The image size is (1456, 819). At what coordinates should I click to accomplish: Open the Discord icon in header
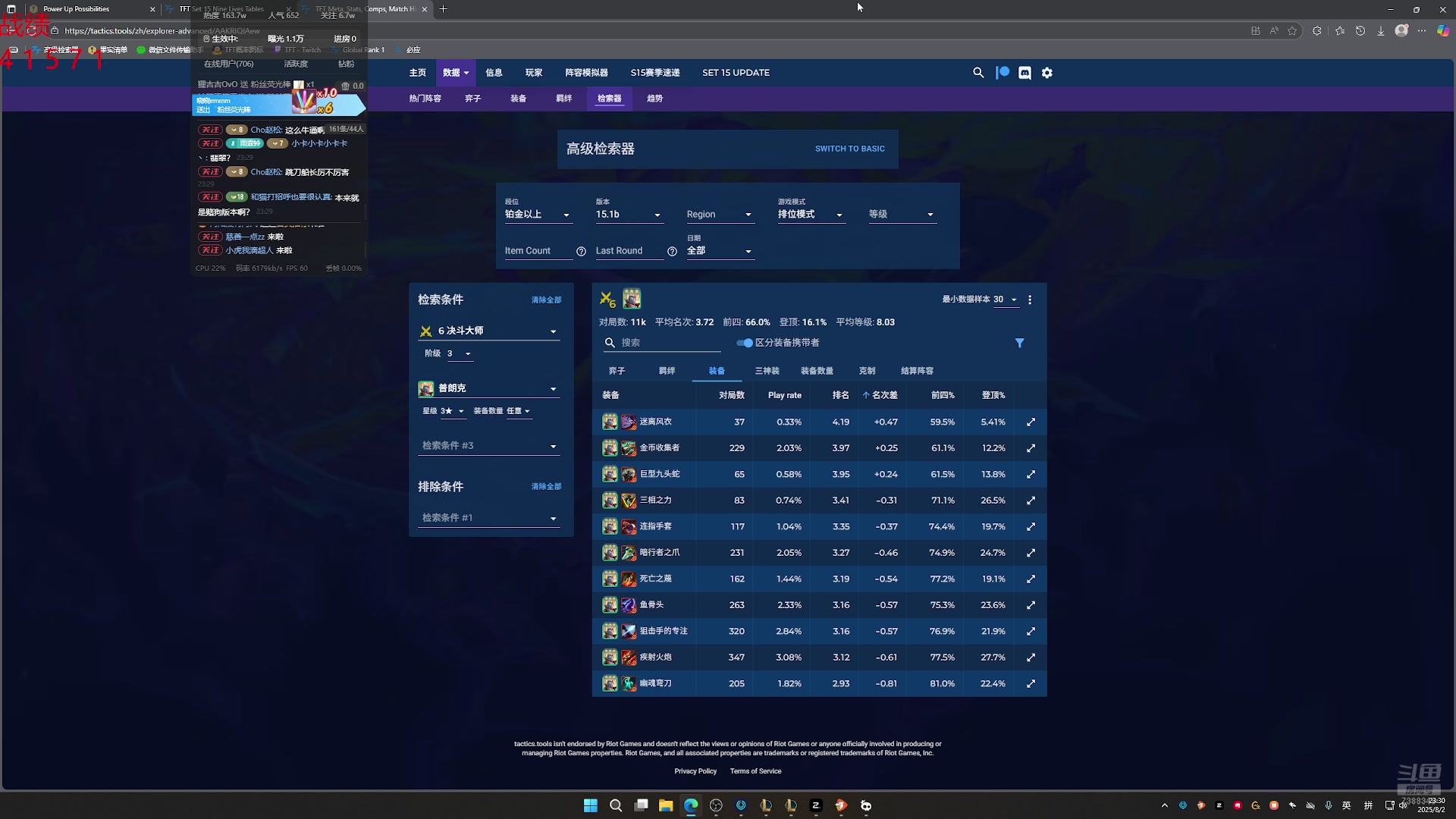tap(1025, 73)
